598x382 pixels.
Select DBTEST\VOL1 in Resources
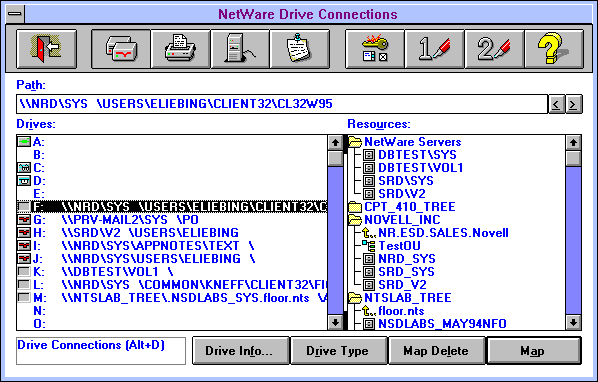[421, 168]
